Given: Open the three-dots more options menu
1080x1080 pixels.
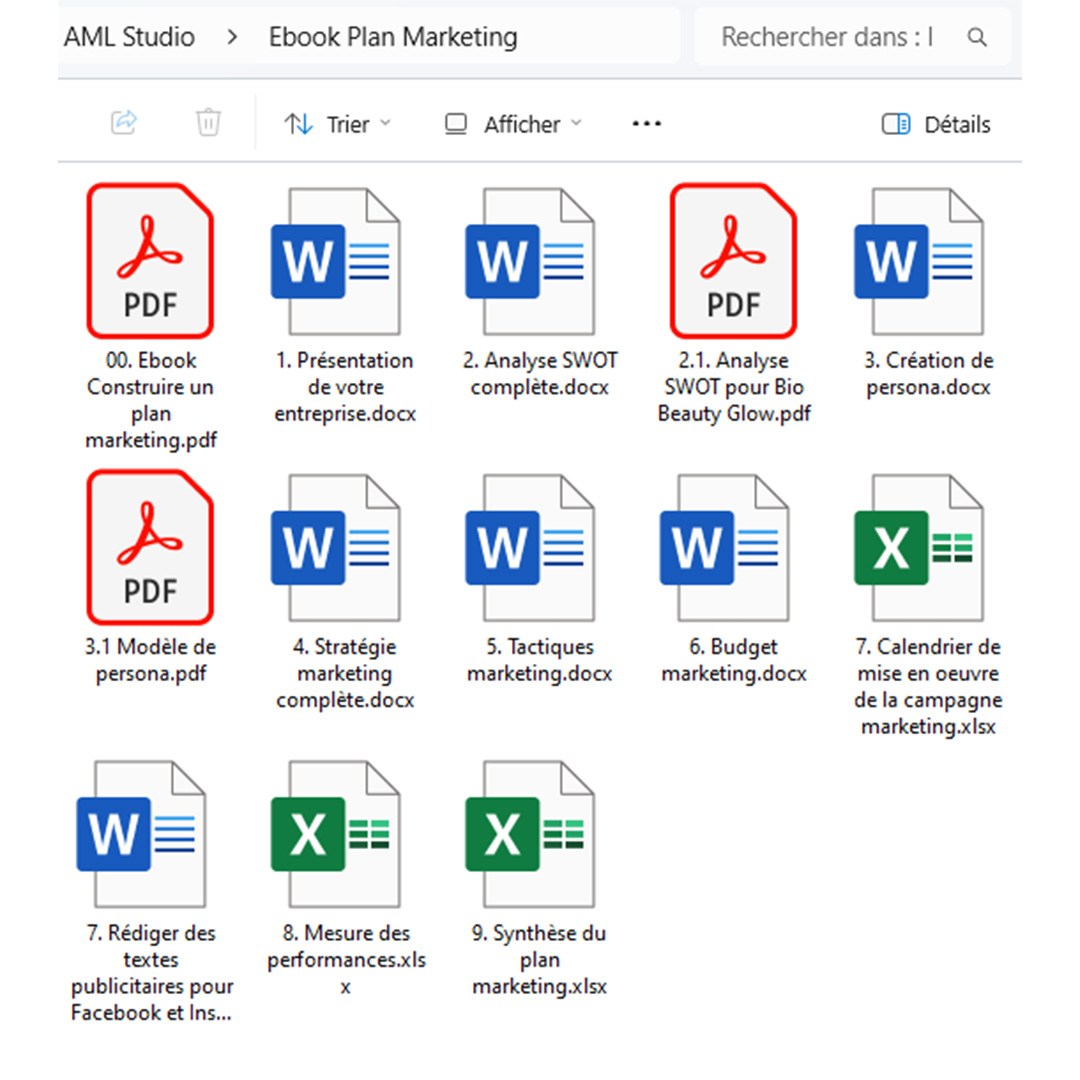Looking at the screenshot, I should point(647,124).
